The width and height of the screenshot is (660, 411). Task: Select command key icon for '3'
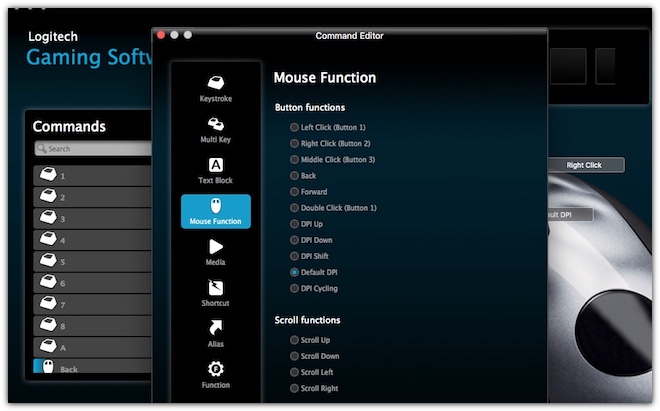tap(48, 217)
